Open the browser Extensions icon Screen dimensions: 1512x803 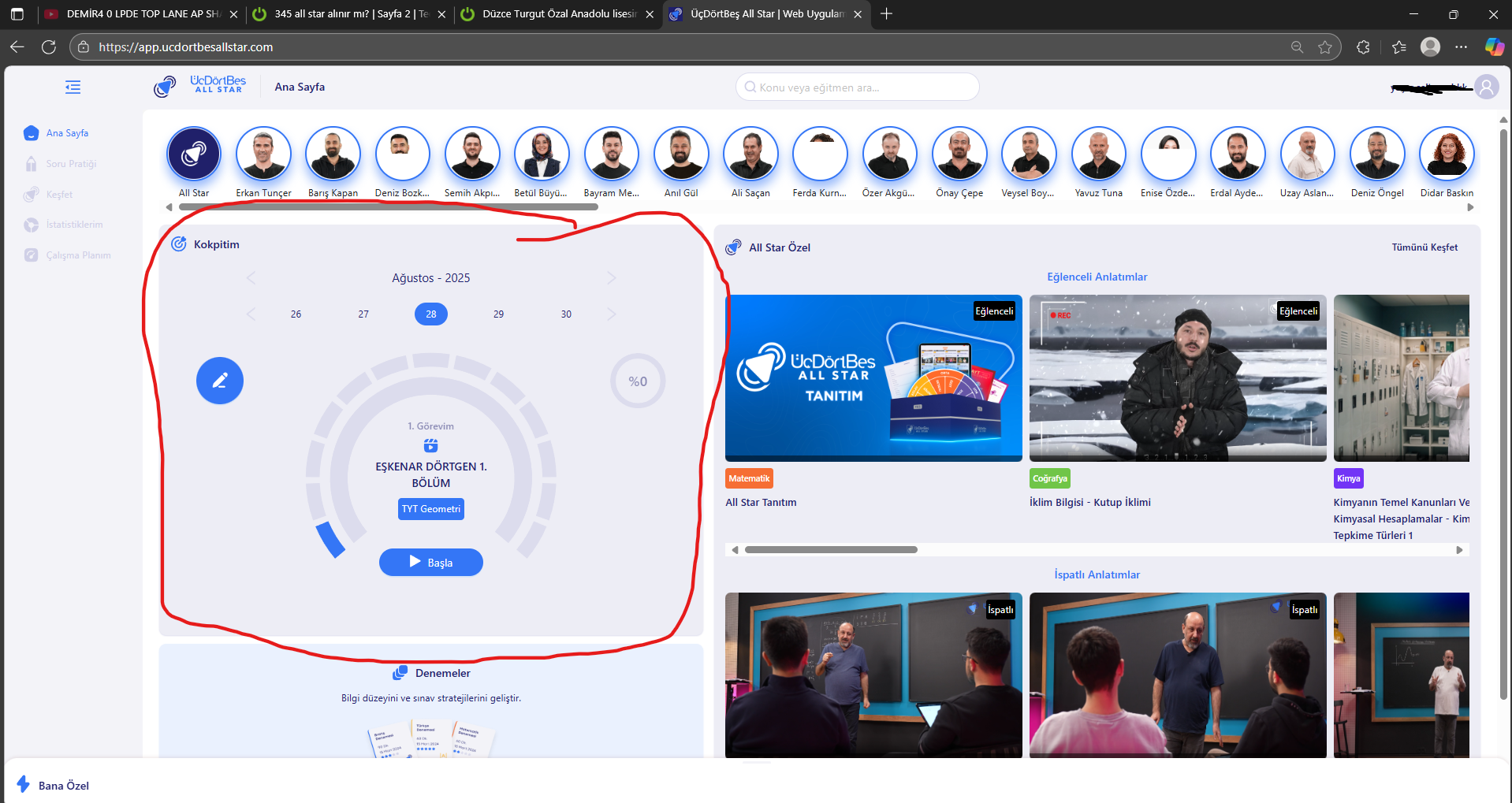[1363, 47]
